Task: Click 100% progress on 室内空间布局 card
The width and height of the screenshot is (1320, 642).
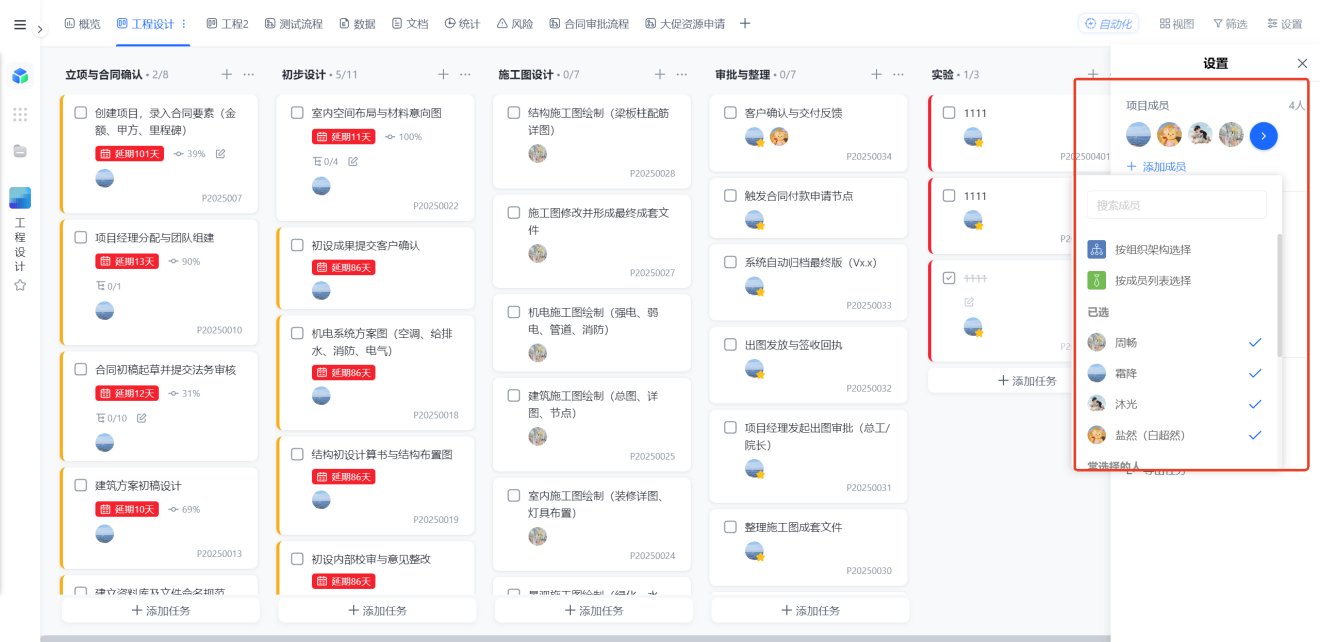Action: 404,137
